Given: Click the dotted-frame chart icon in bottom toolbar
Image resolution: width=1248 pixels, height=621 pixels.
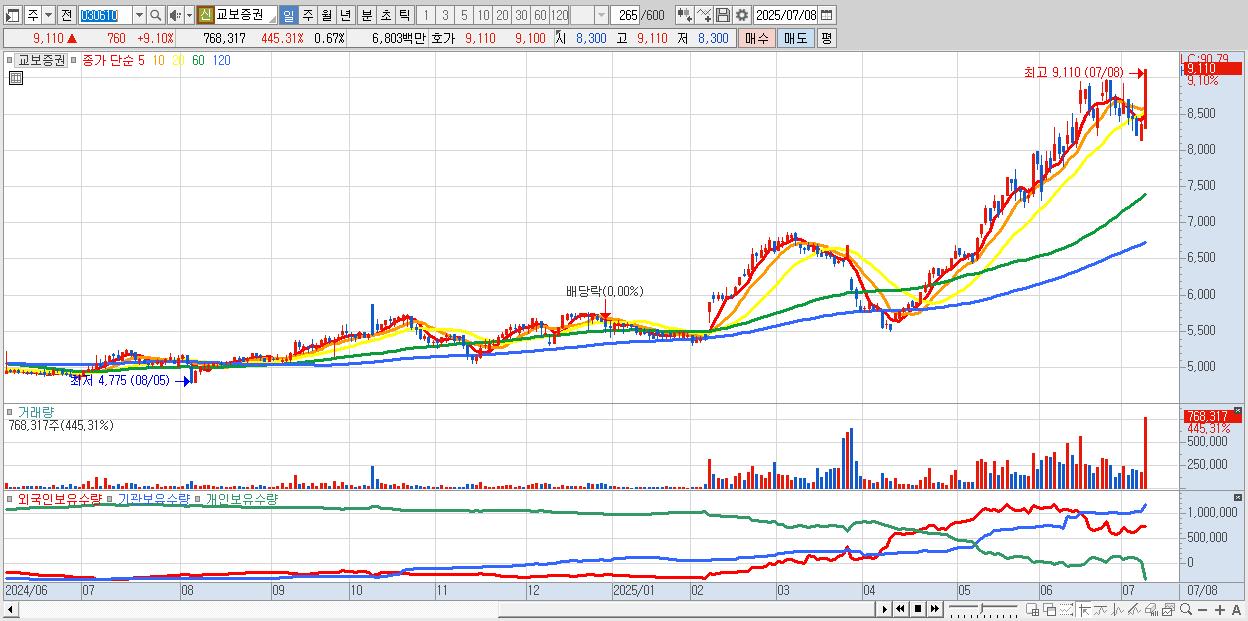Looking at the screenshot, I should pyautogui.click(x=1066, y=610).
